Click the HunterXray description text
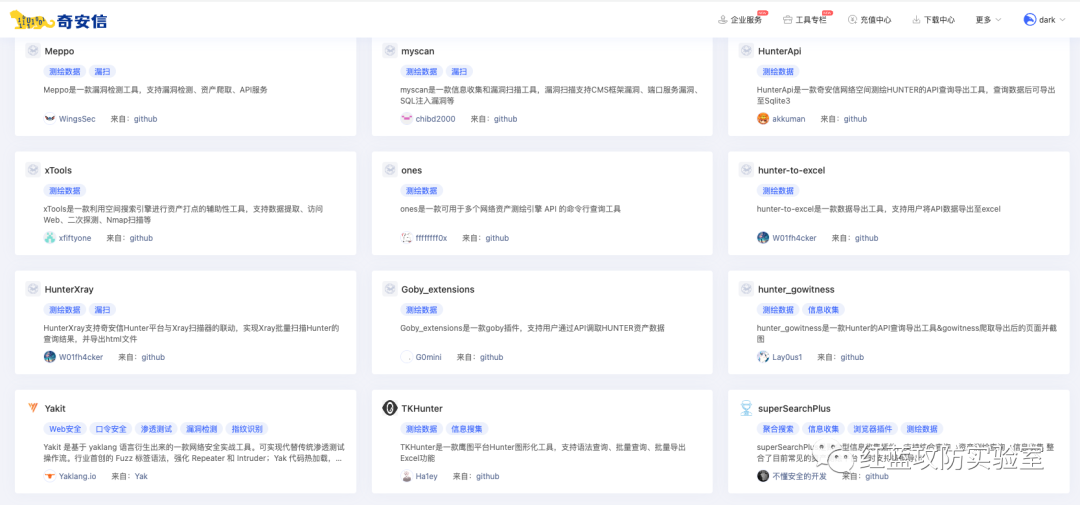 coord(191,333)
